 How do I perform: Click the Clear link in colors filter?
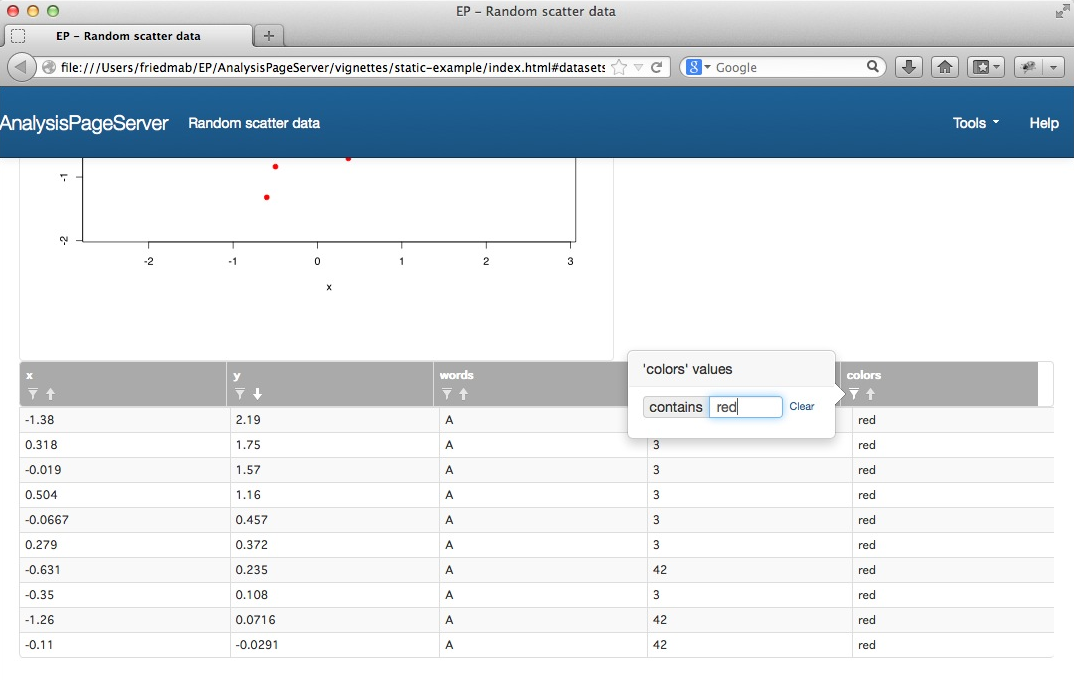801,407
